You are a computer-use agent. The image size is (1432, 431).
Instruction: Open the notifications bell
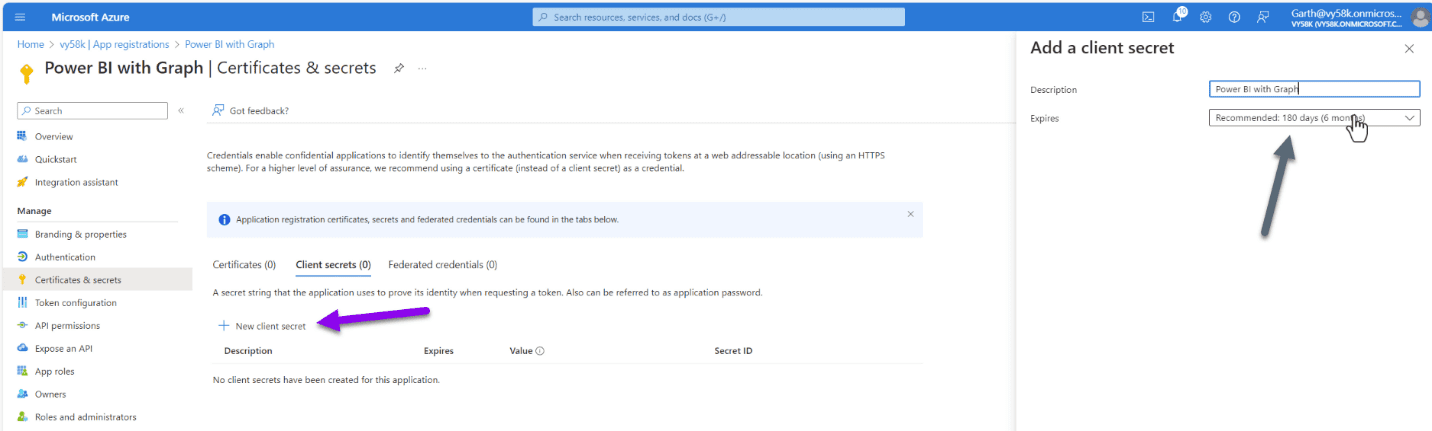tap(1178, 17)
